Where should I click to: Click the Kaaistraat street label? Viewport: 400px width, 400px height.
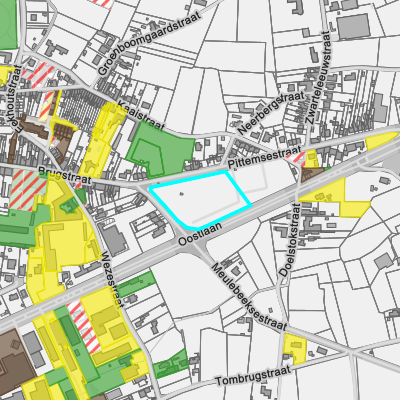point(141,116)
